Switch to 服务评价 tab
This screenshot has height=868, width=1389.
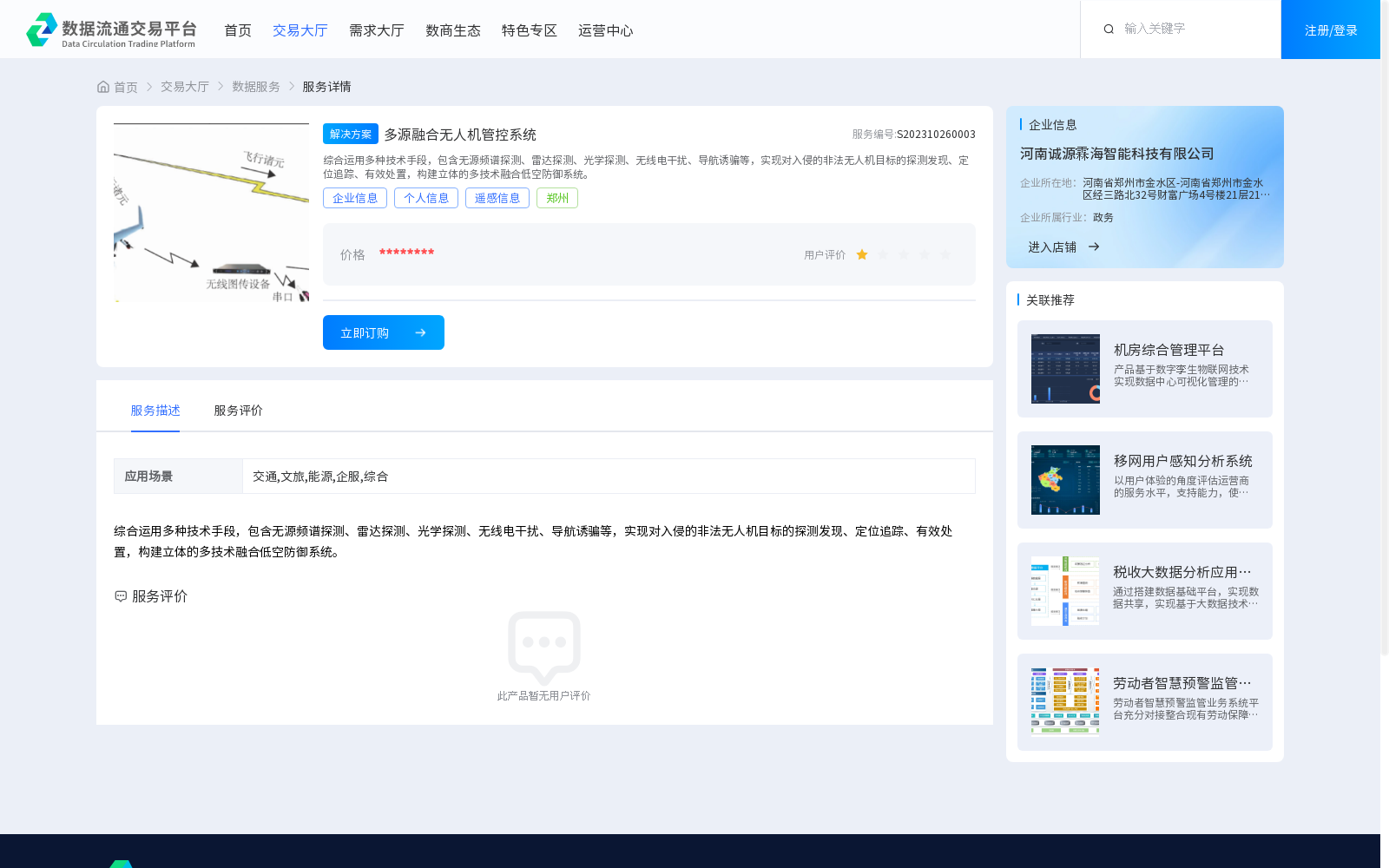pos(239,411)
